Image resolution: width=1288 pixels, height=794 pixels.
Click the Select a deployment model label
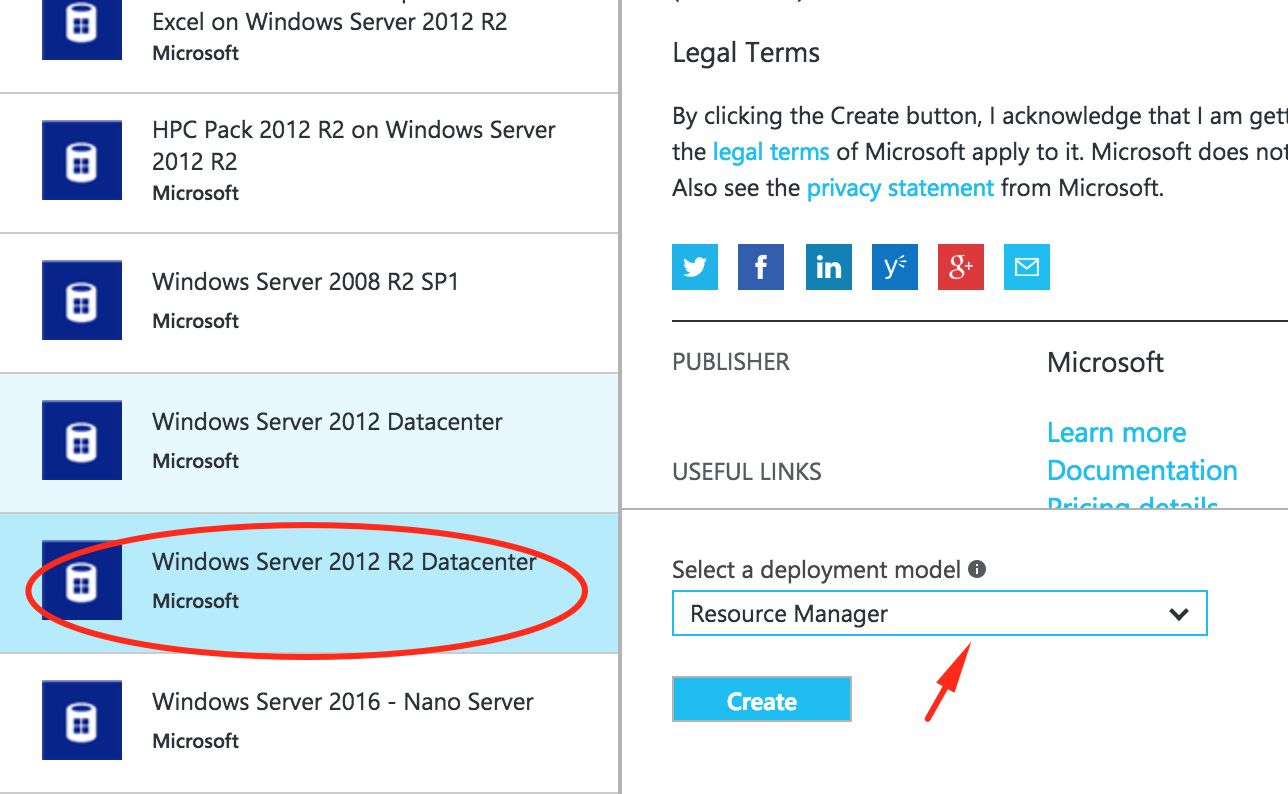tap(816, 570)
